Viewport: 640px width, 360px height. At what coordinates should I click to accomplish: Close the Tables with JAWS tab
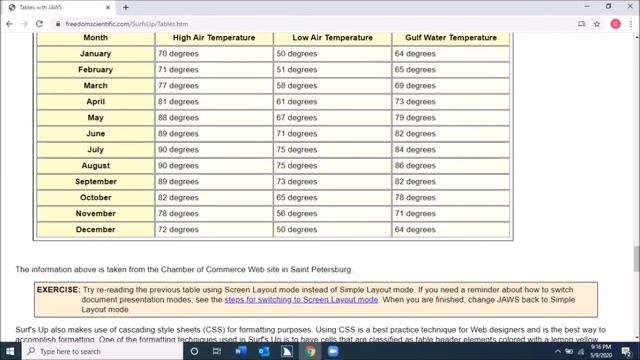(x=108, y=7)
